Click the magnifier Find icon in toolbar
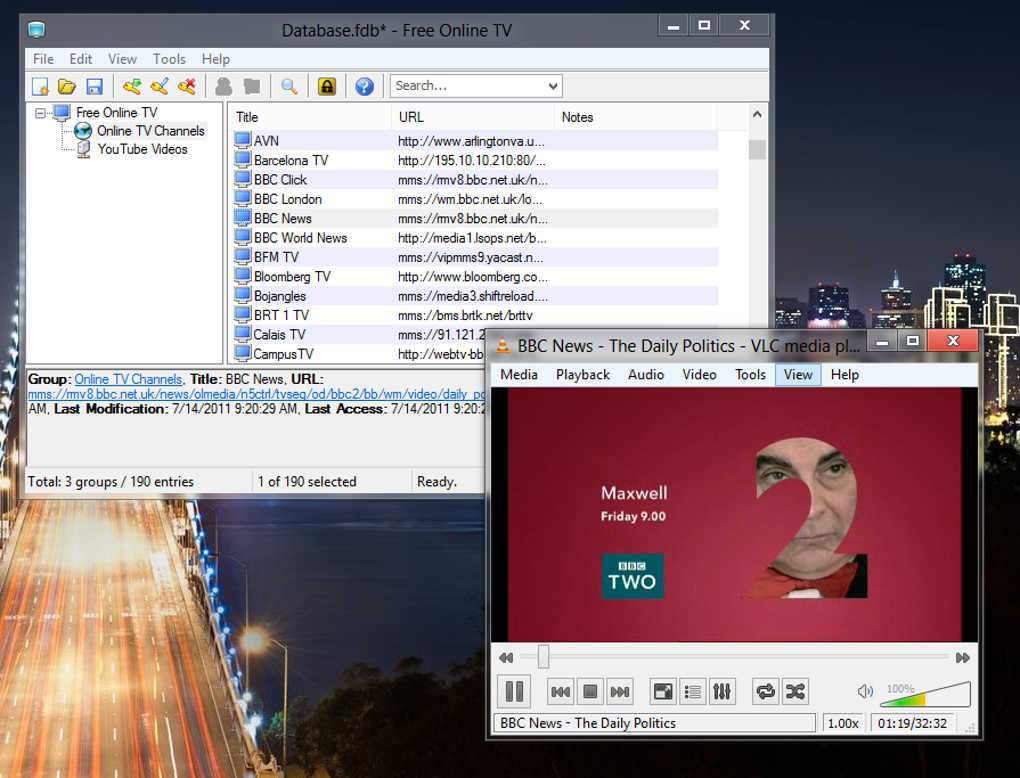This screenshot has width=1020, height=778. point(289,87)
